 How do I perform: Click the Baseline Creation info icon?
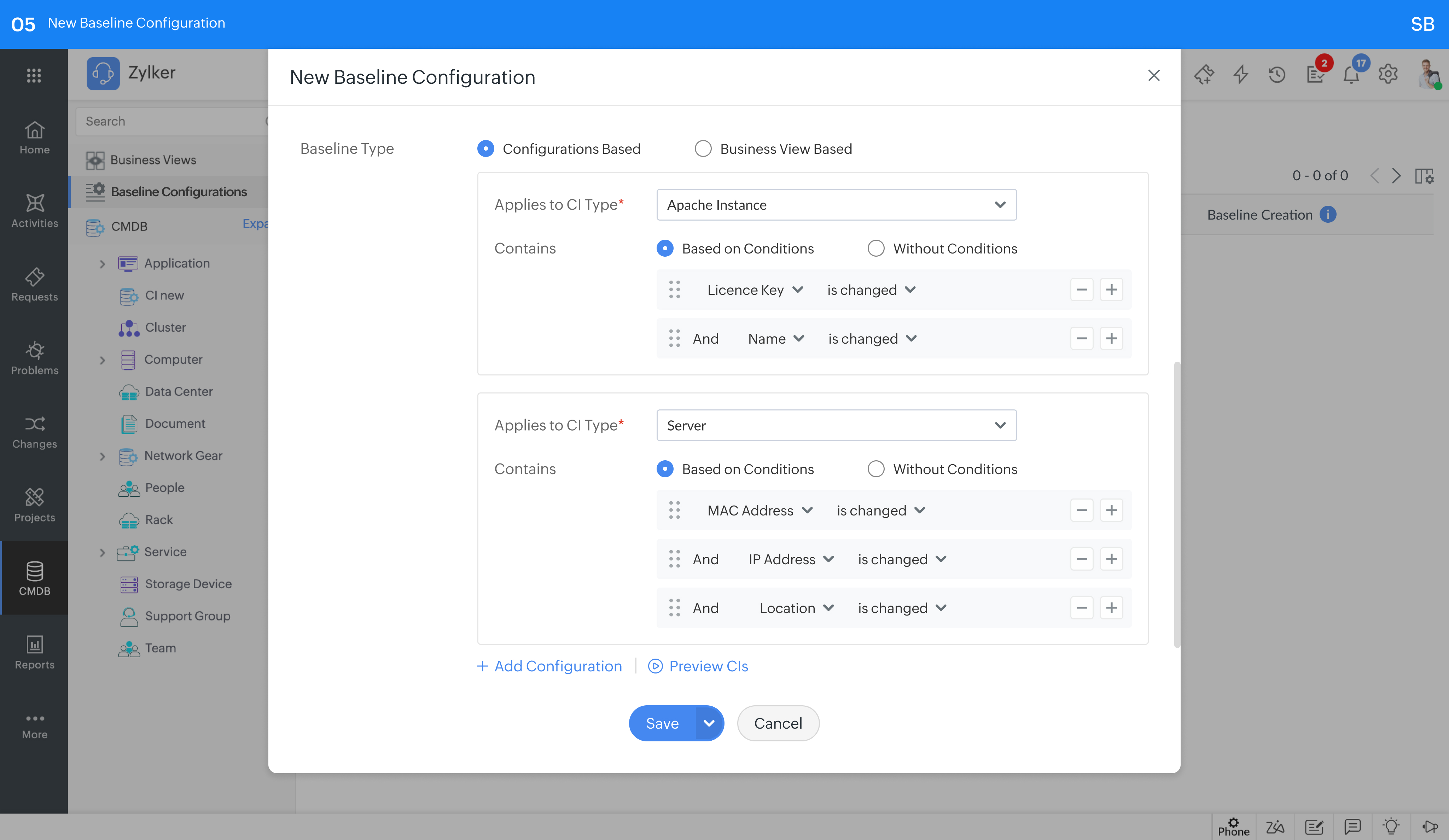tap(1328, 215)
